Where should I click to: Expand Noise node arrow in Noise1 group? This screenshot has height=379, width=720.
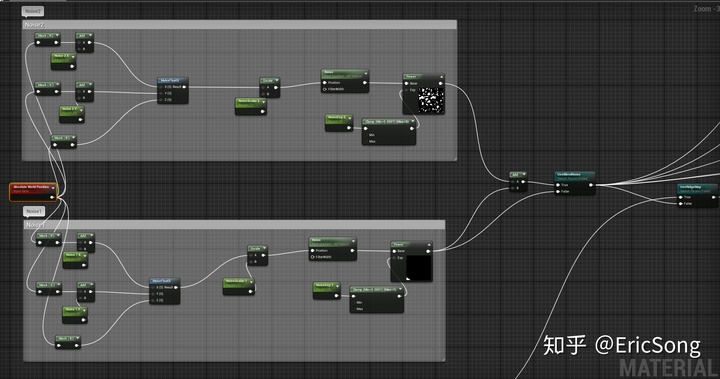coord(353,241)
